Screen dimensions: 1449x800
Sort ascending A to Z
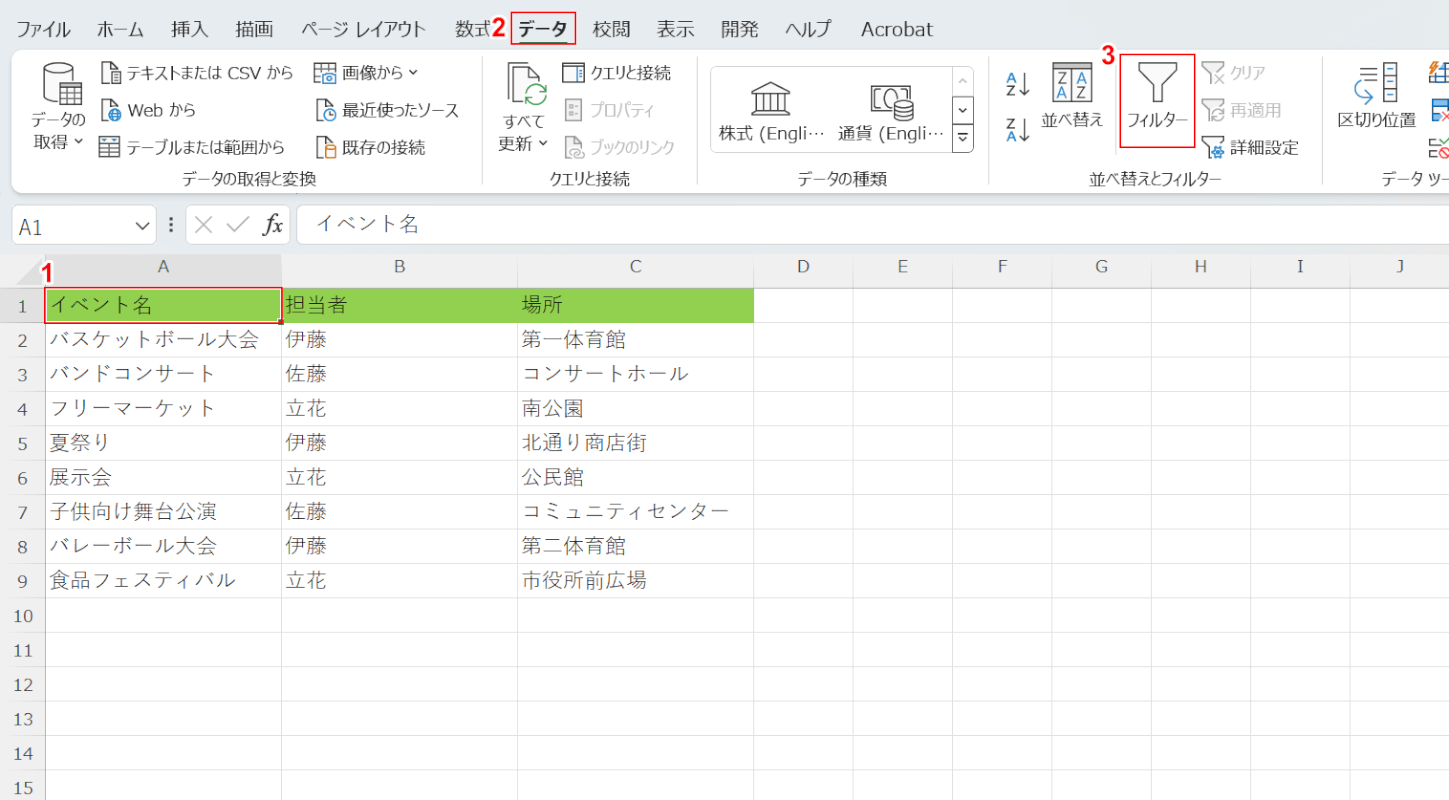pos(1017,85)
